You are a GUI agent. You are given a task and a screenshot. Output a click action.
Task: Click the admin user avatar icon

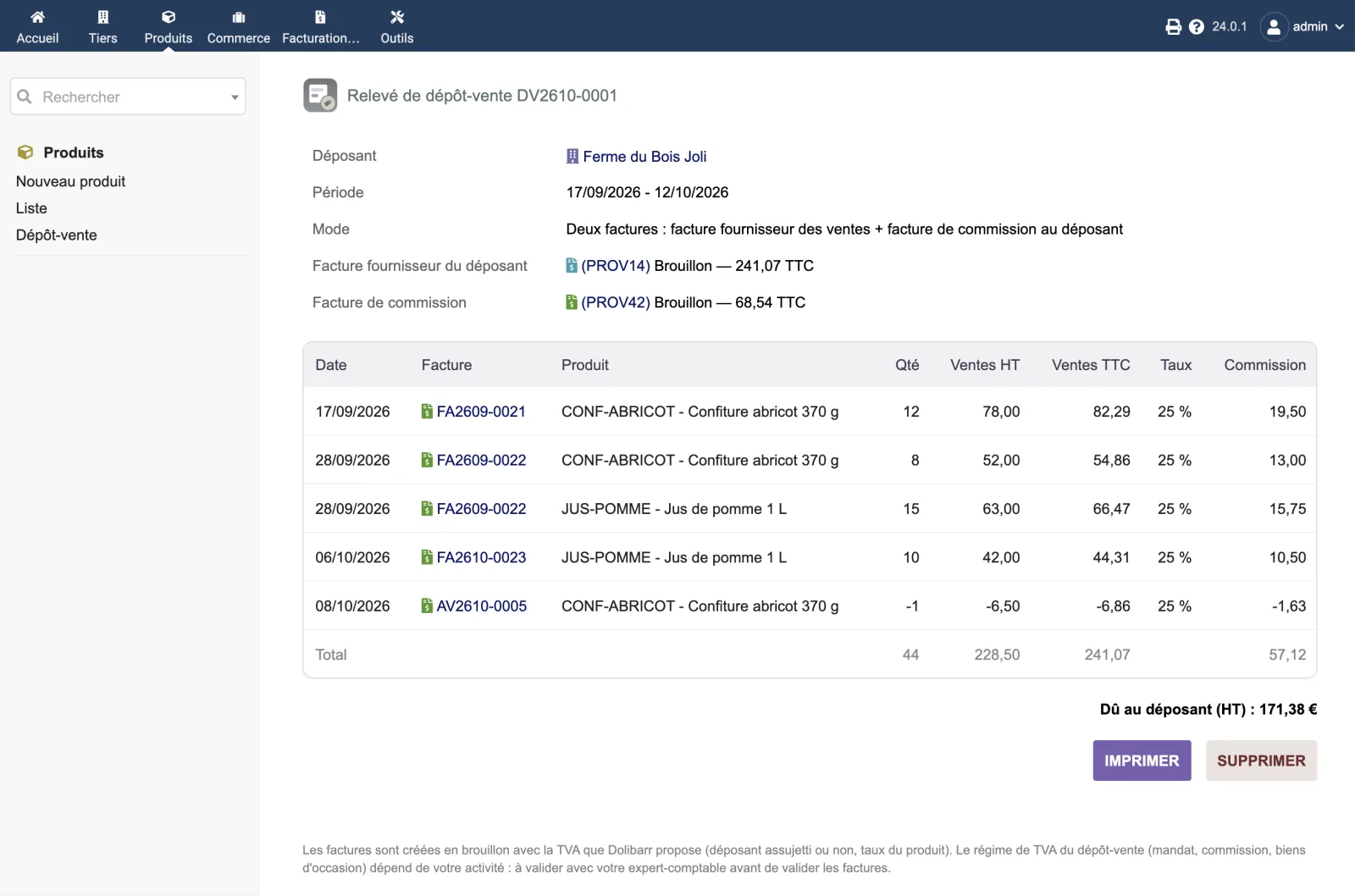pyautogui.click(x=1274, y=27)
